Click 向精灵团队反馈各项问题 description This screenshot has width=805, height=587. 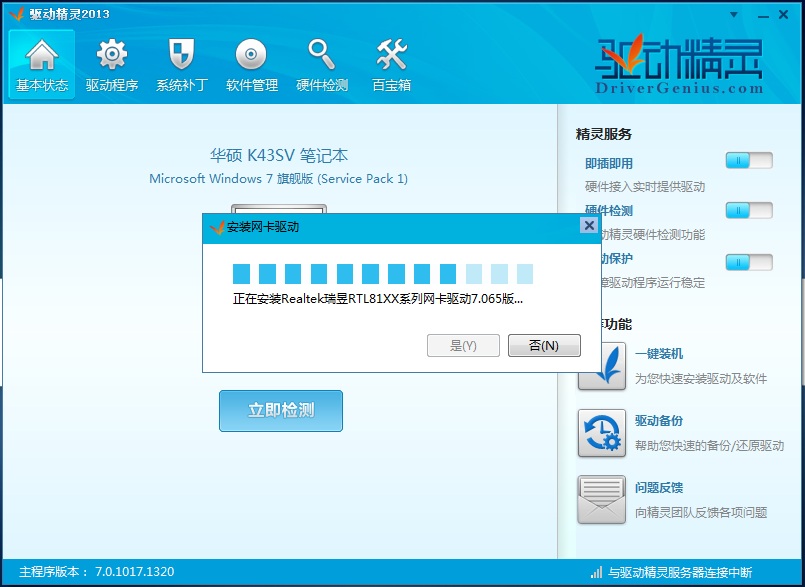click(701, 512)
